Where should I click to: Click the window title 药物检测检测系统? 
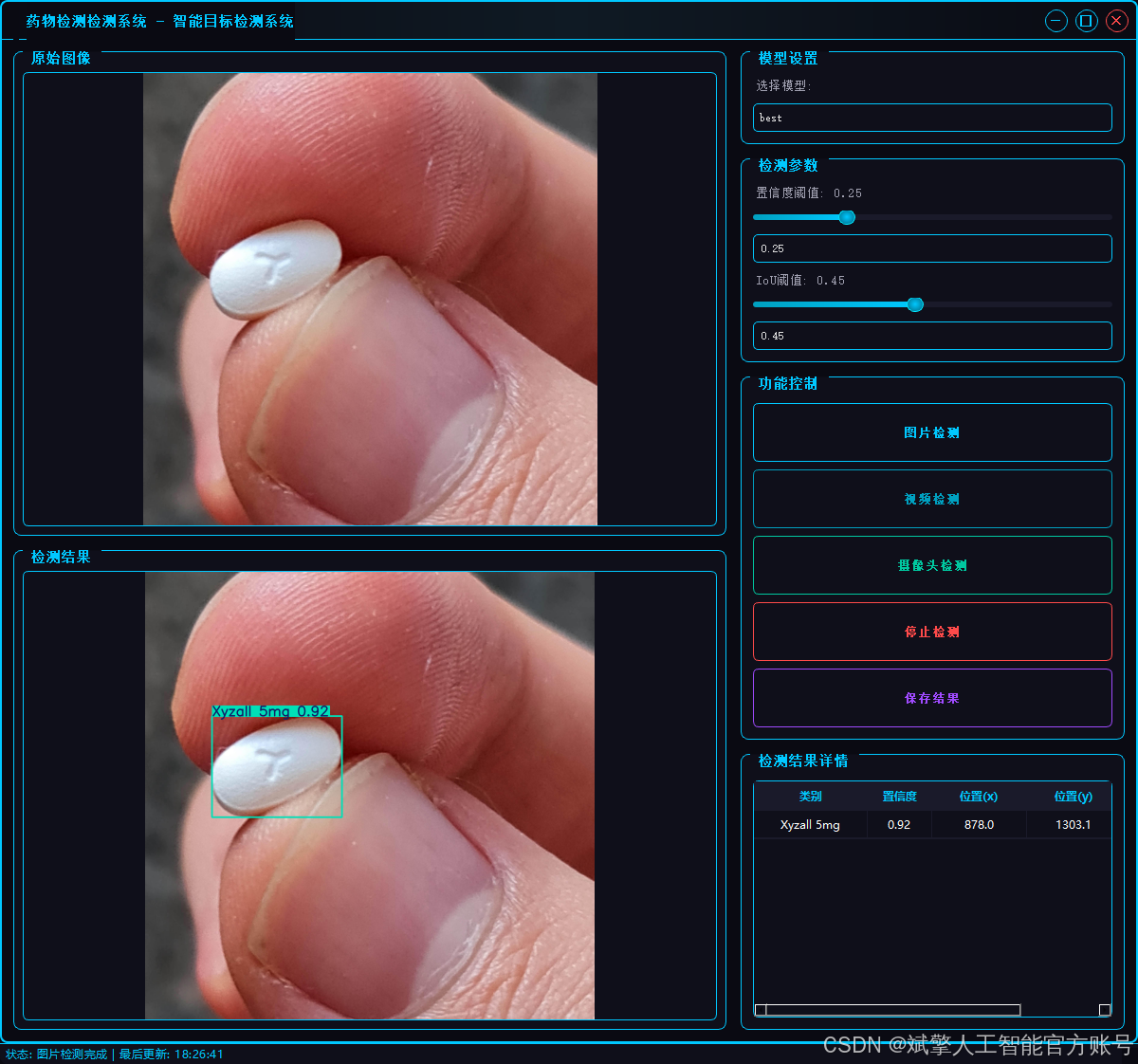click(86, 21)
